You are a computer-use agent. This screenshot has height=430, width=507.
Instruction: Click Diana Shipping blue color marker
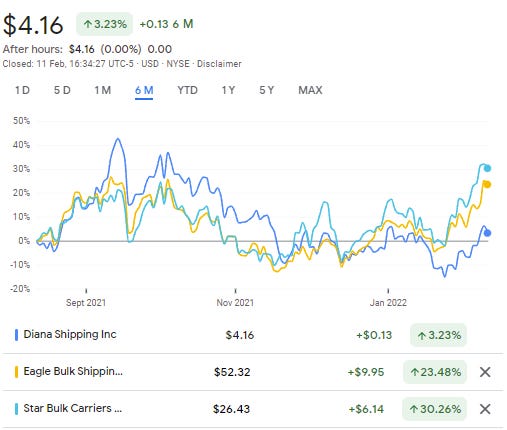coord(16,335)
